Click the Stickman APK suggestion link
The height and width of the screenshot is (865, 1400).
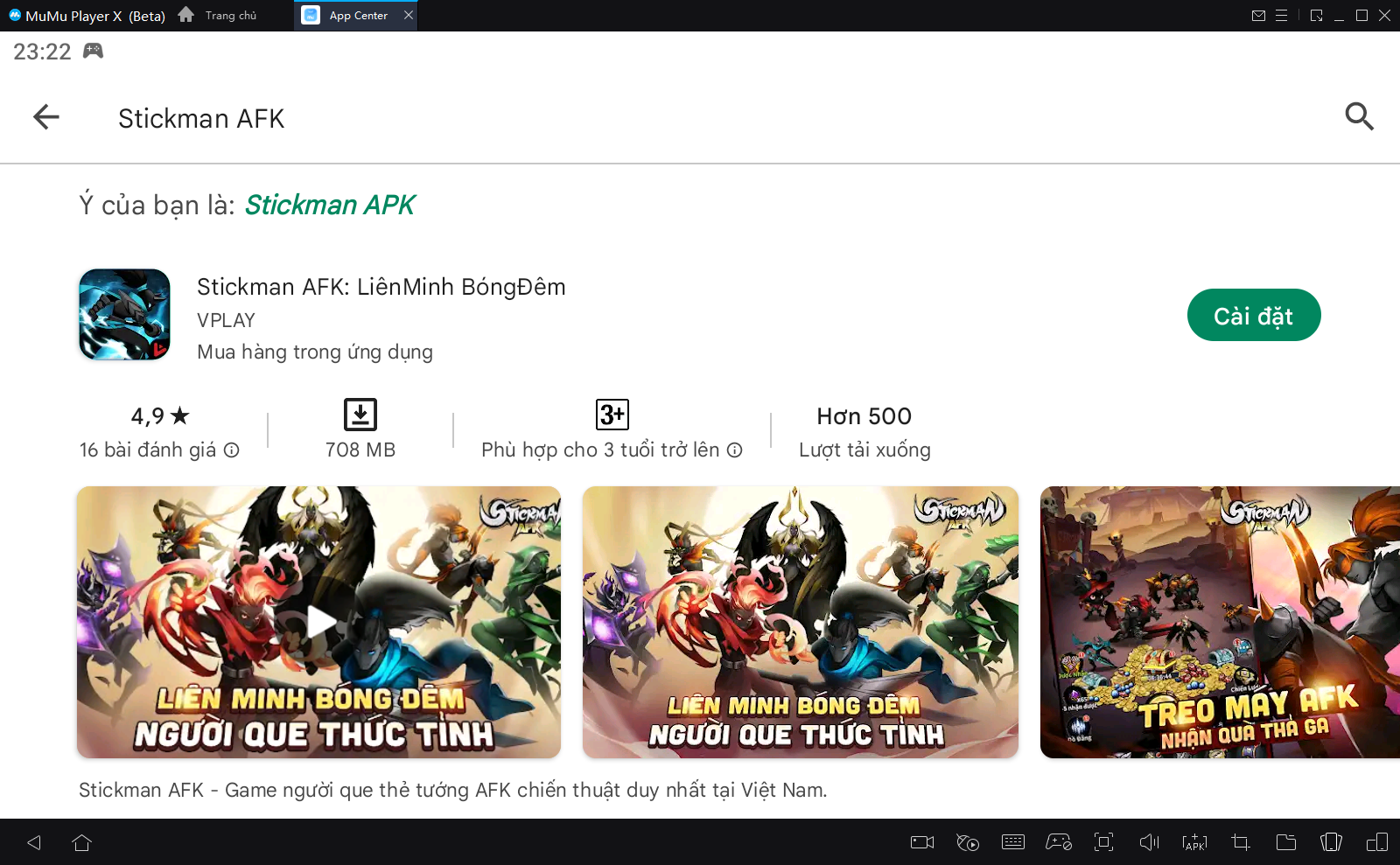(x=330, y=205)
